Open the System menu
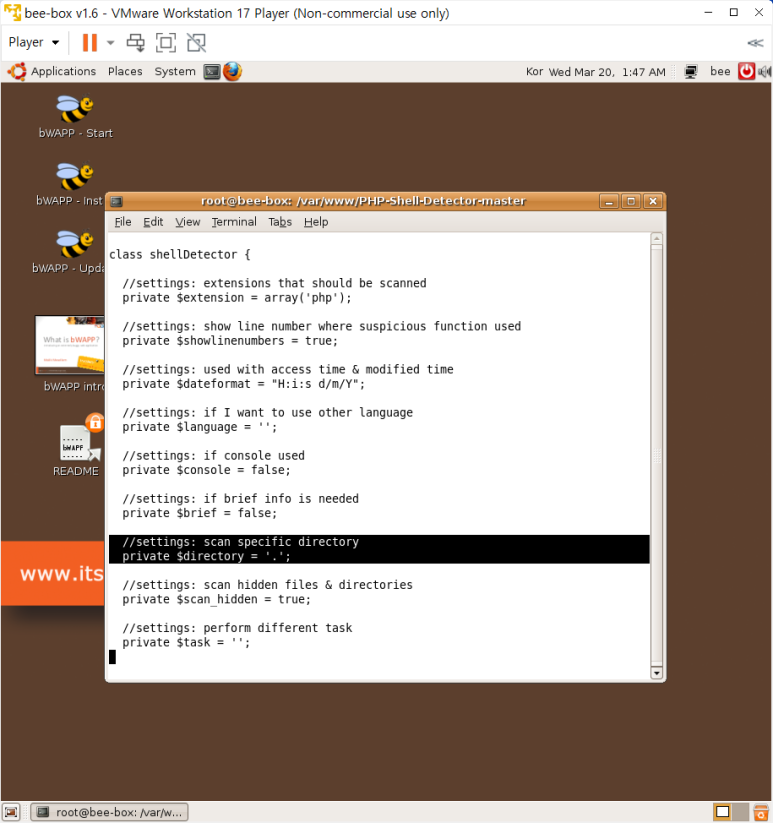 pos(175,71)
